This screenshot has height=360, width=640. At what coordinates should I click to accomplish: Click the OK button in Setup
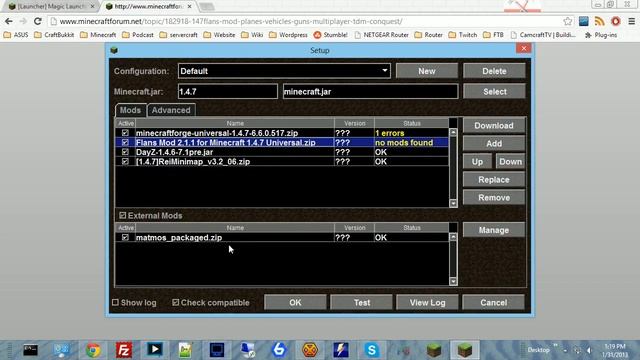(x=295, y=302)
